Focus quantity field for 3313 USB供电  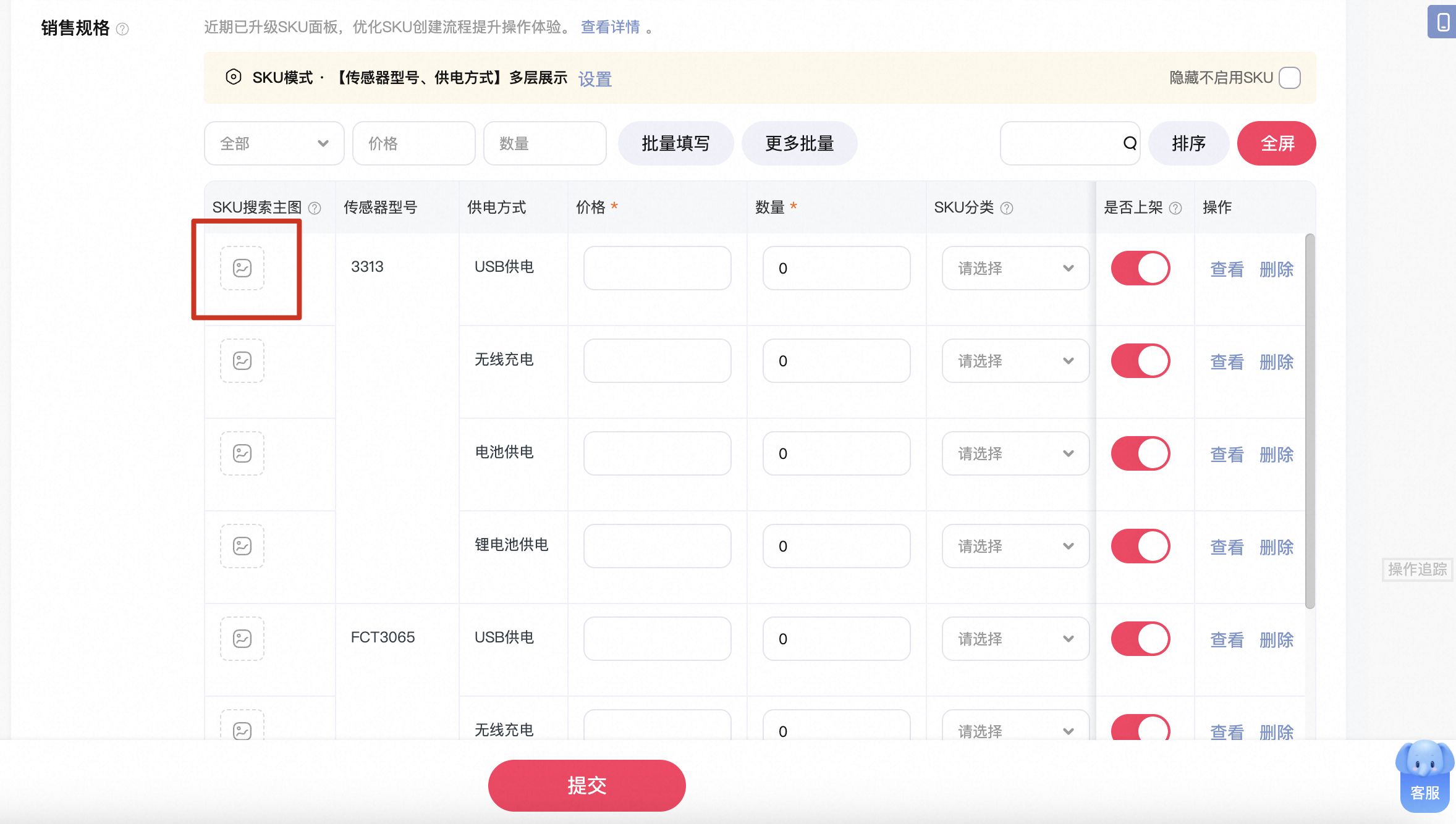click(x=836, y=268)
